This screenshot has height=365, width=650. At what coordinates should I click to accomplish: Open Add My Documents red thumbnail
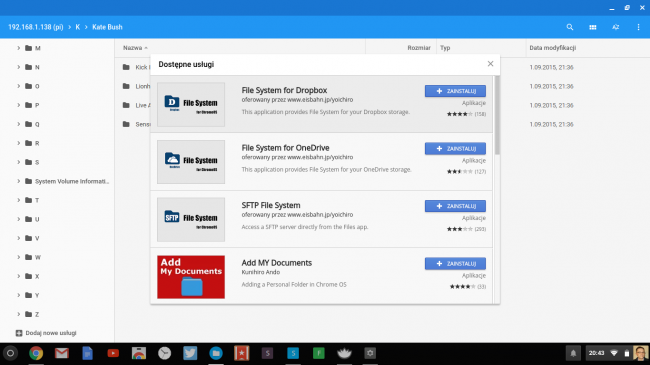pos(191,277)
